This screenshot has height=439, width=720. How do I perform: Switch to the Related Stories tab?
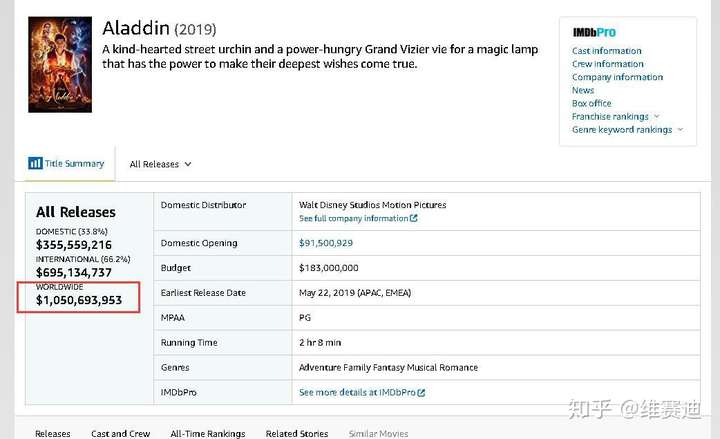click(297, 433)
